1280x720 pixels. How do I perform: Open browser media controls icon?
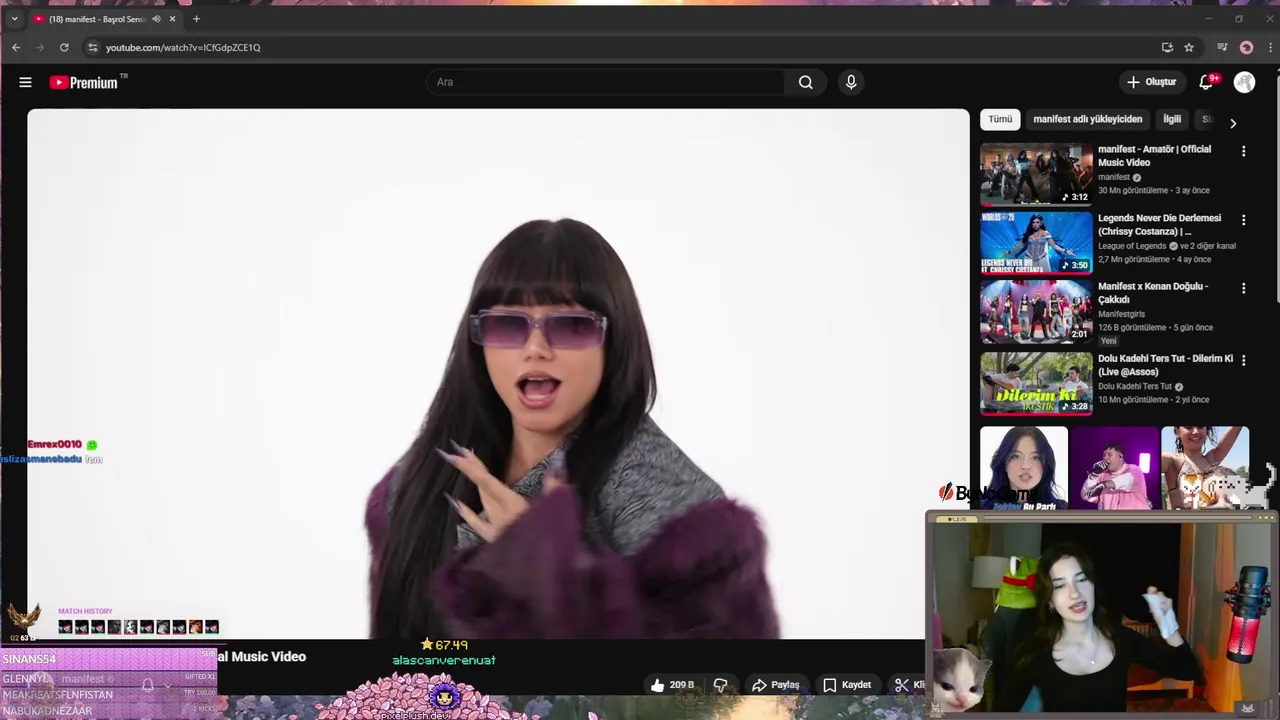pos(1222,47)
